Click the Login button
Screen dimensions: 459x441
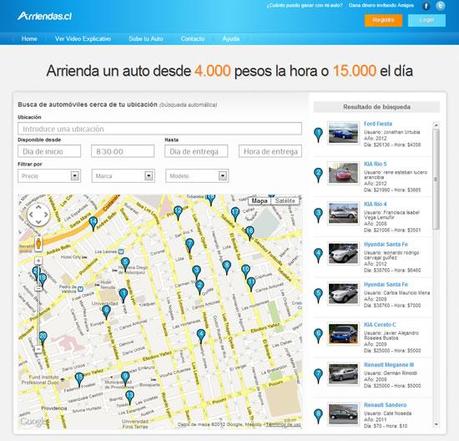coord(427,20)
